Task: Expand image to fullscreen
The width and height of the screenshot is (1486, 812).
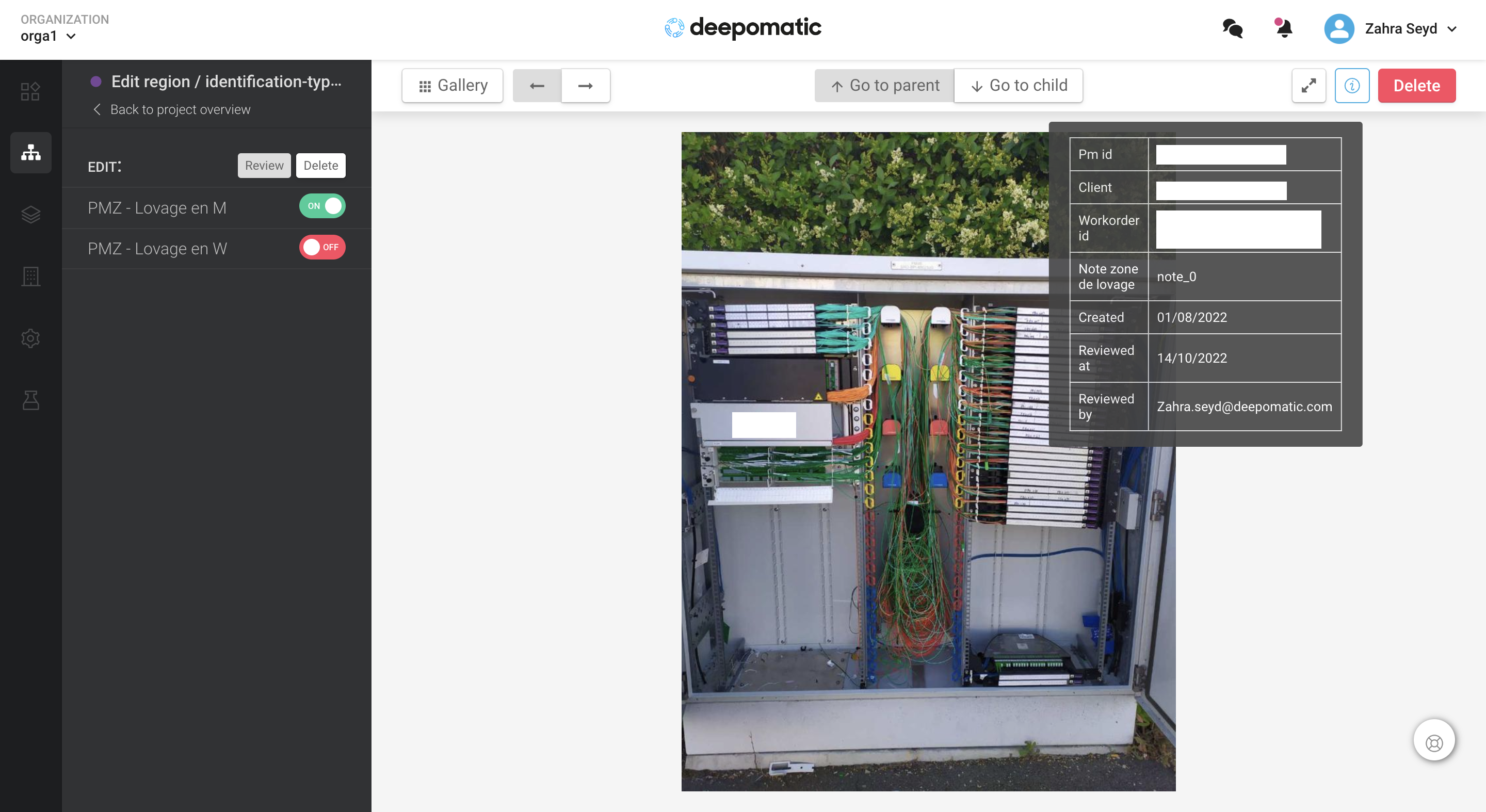Action: pos(1309,86)
